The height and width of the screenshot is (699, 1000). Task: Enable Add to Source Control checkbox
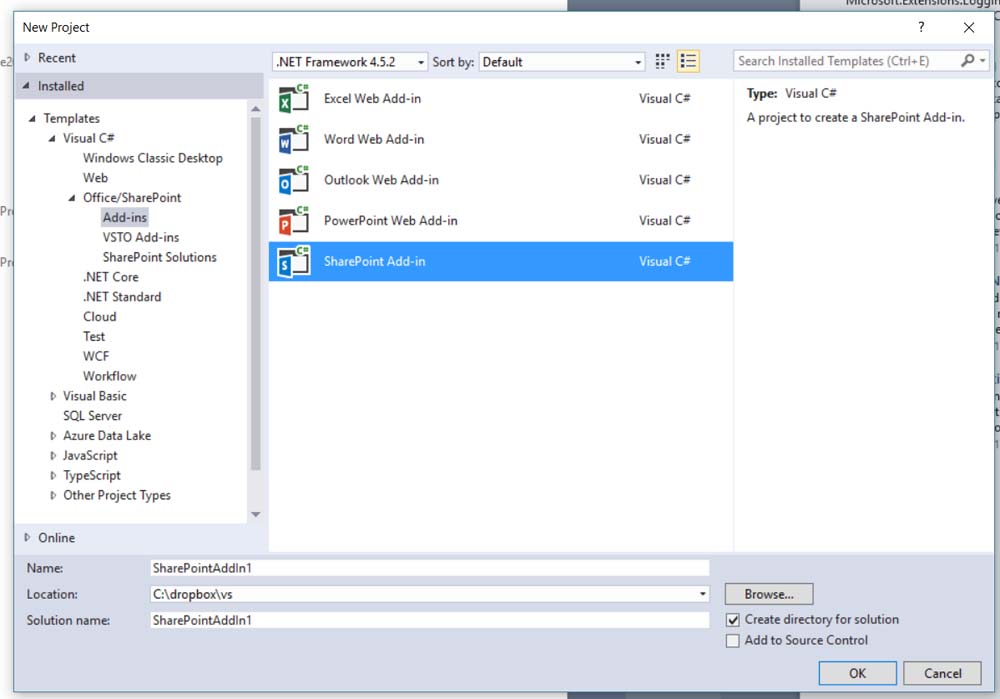[x=733, y=641]
